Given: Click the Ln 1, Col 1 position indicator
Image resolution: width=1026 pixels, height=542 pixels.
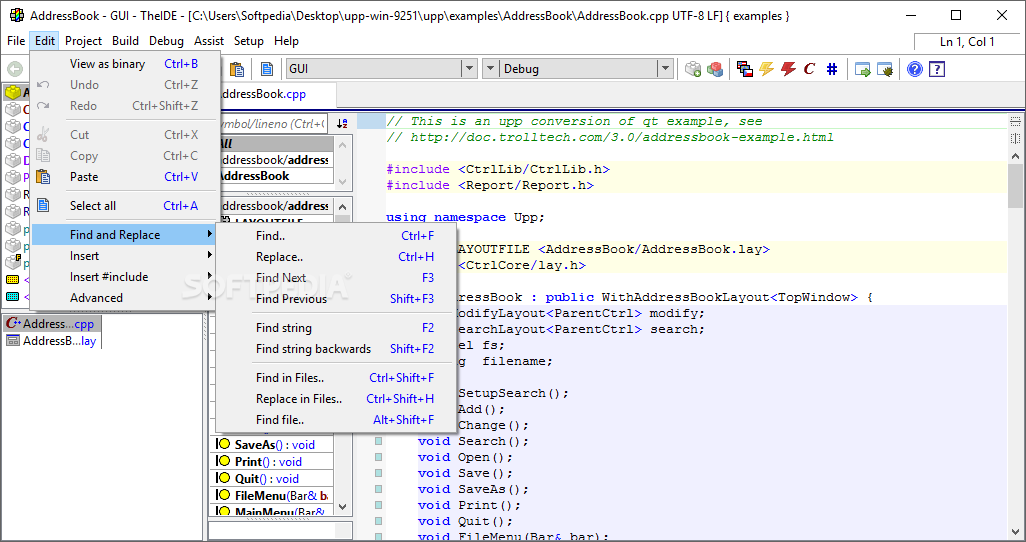Looking at the screenshot, I should pyautogui.click(x=966, y=42).
